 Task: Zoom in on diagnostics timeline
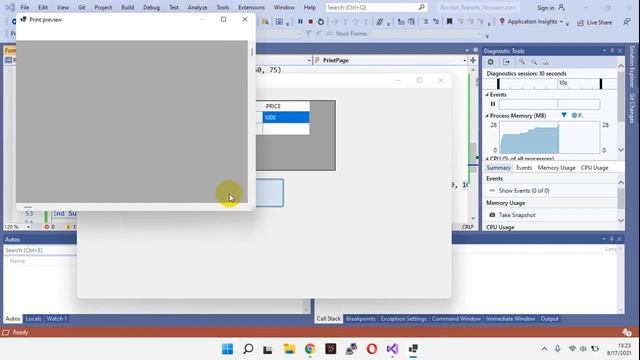tap(522, 62)
